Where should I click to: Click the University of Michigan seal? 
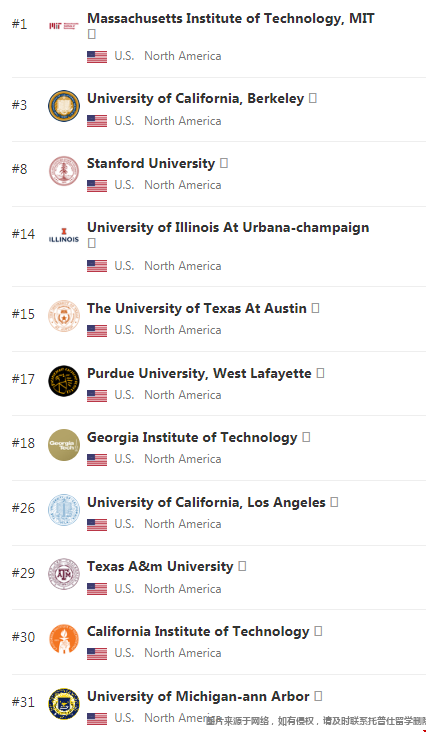(x=64, y=704)
